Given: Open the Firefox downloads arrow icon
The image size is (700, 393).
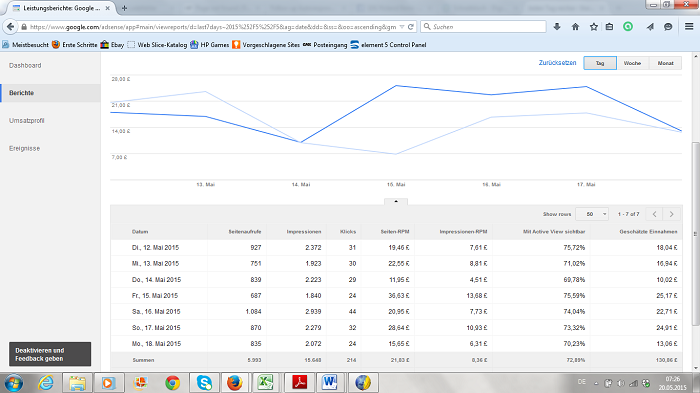Looking at the screenshot, I should pyautogui.click(x=557, y=27).
